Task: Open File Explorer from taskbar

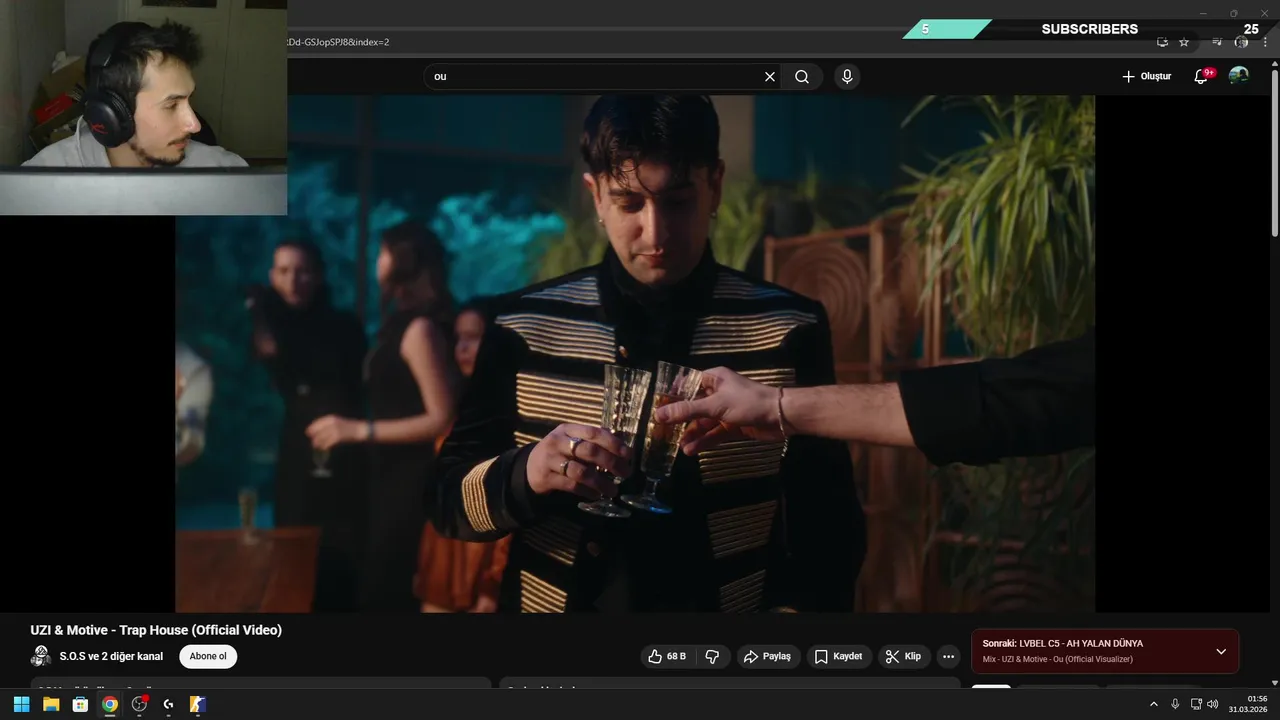Action: tap(51, 704)
